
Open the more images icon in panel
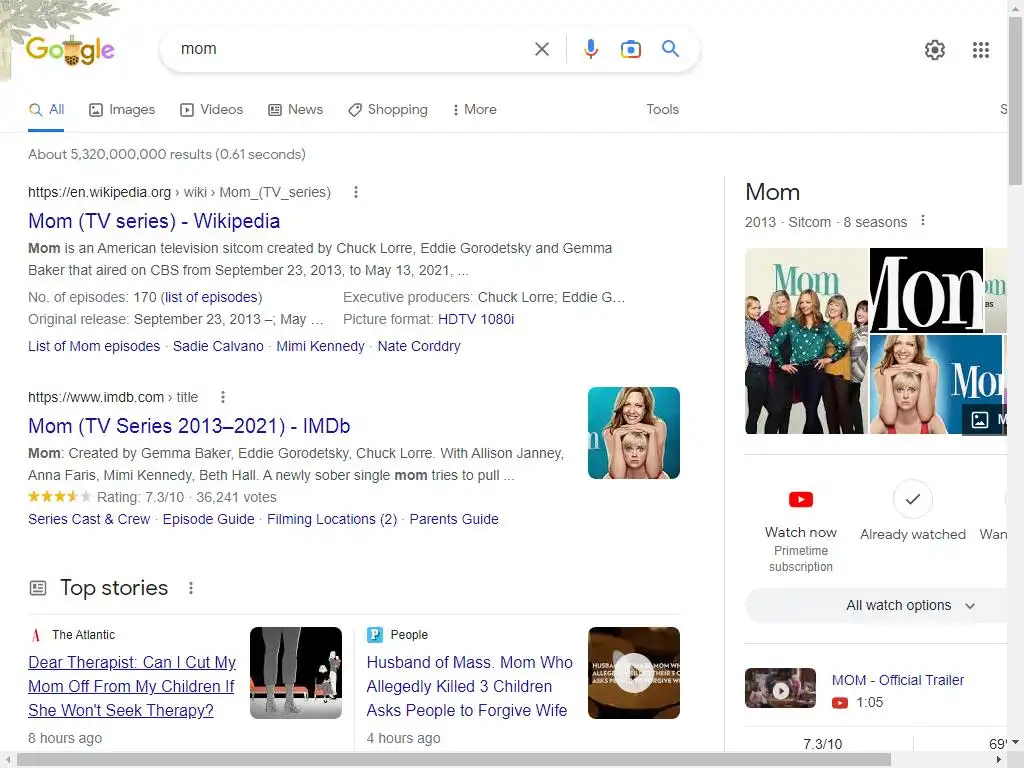[x=980, y=420]
